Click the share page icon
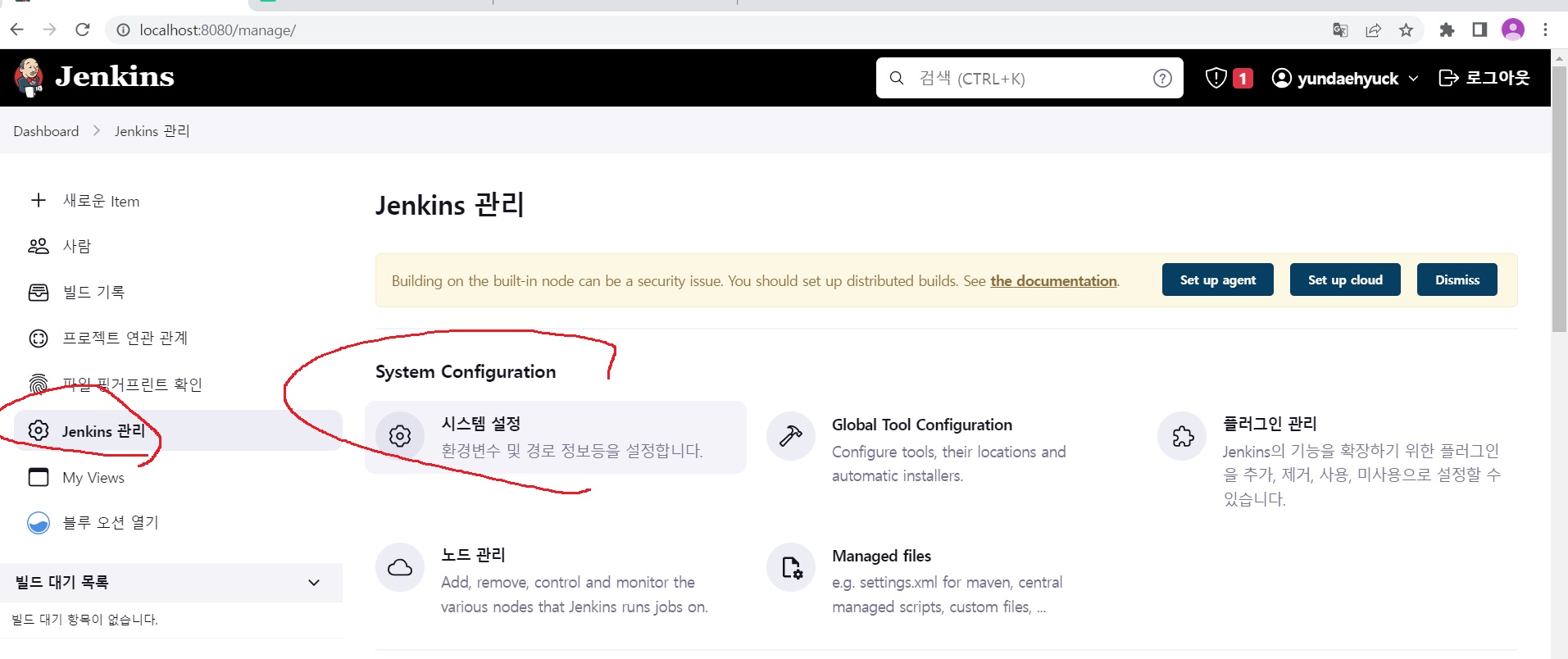The height and width of the screenshot is (659, 1568). point(1373,30)
